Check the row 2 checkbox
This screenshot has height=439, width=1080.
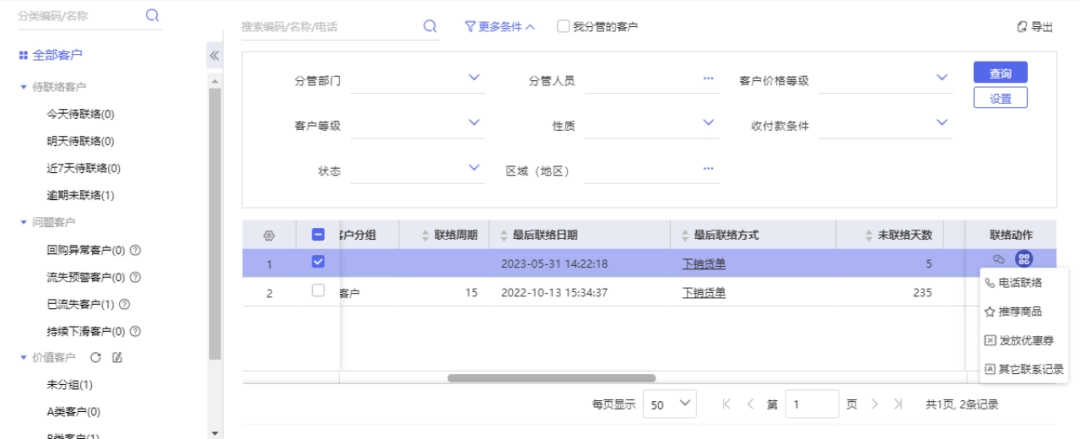pos(318,291)
